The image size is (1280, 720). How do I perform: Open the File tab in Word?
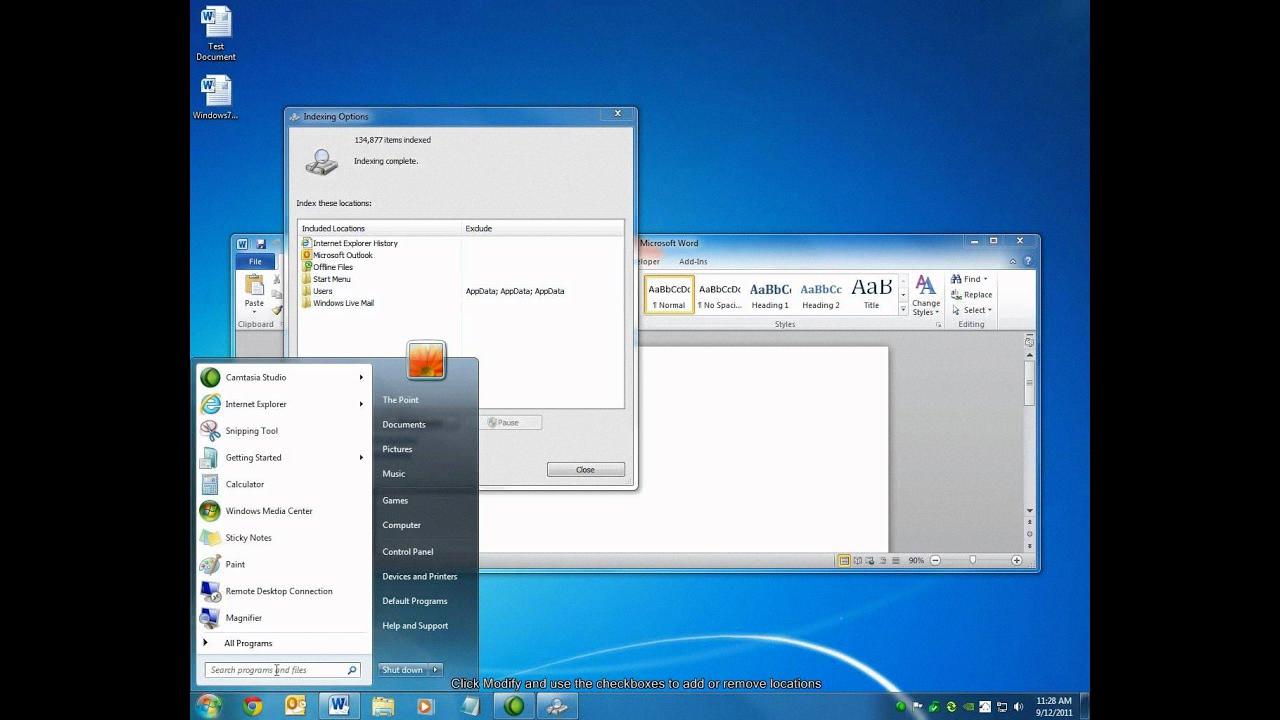click(255, 261)
